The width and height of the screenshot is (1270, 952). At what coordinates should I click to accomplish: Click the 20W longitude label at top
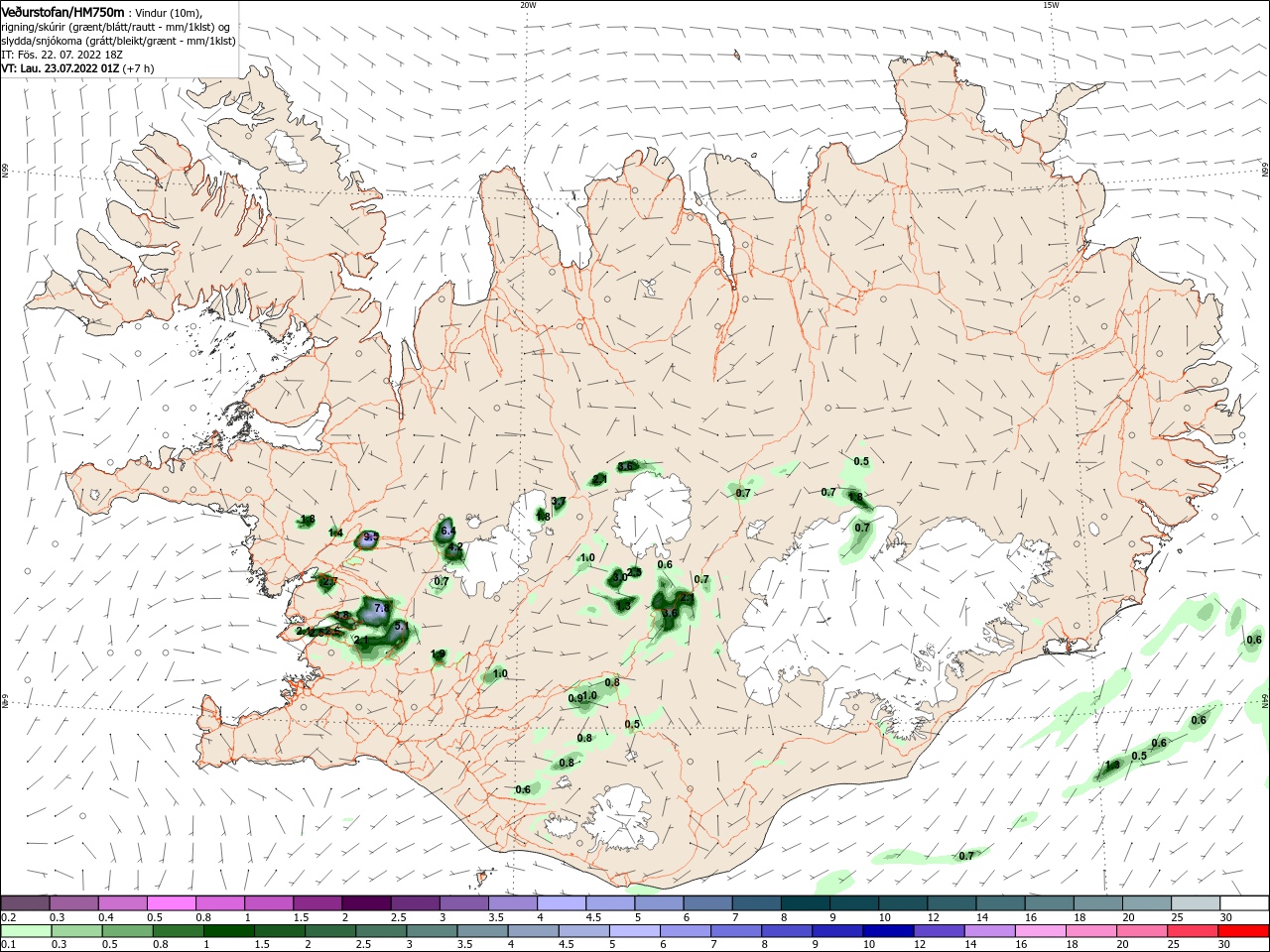528,4
